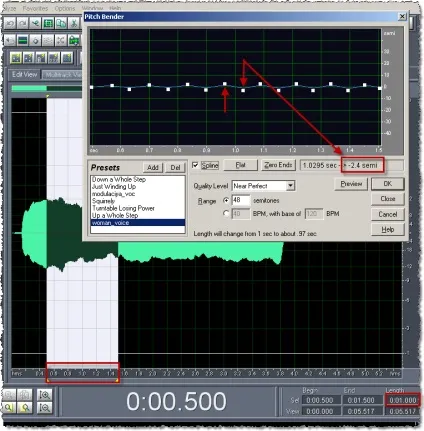
Task: Open the Quality Level dropdown
Action: (291, 186)
